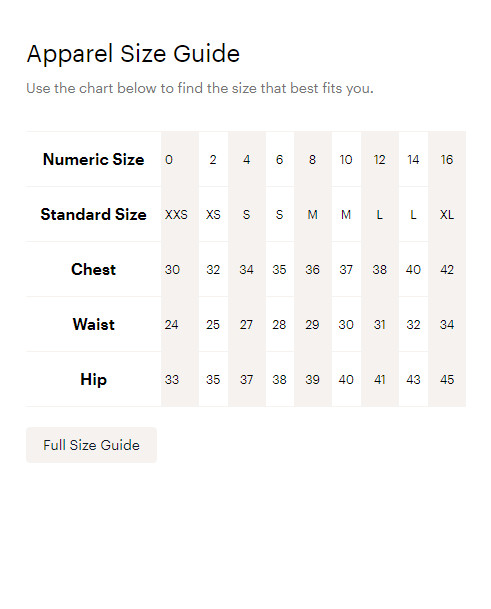Select numeric size 0 cell
491x609 pixels.
coord(180,159)
